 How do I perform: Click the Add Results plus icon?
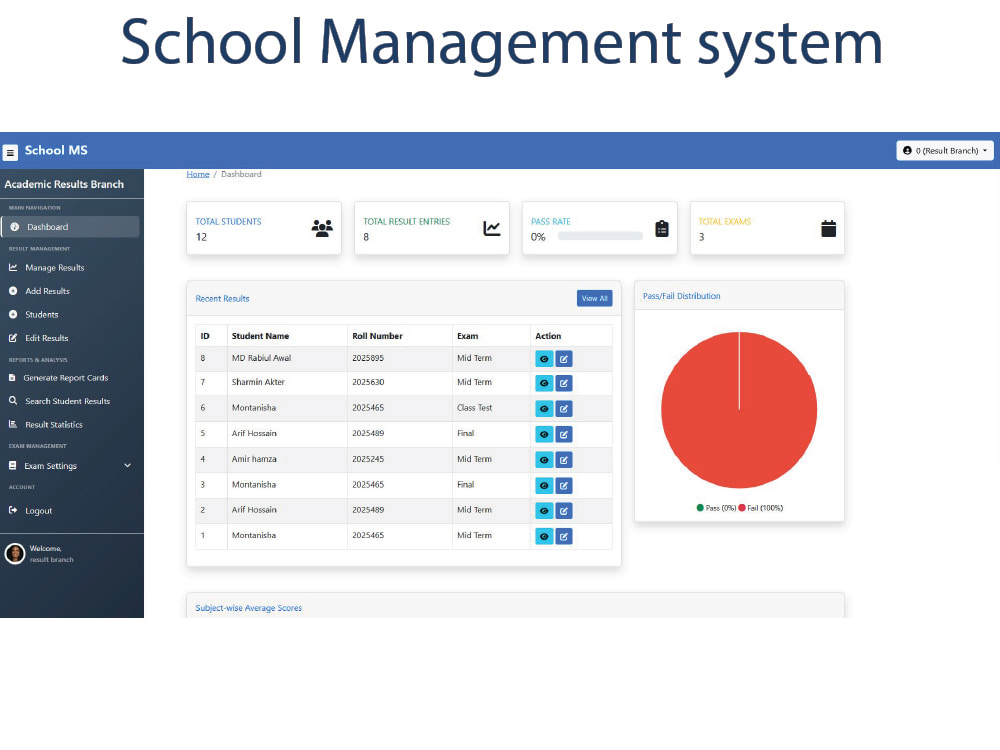tap(13, 291)
